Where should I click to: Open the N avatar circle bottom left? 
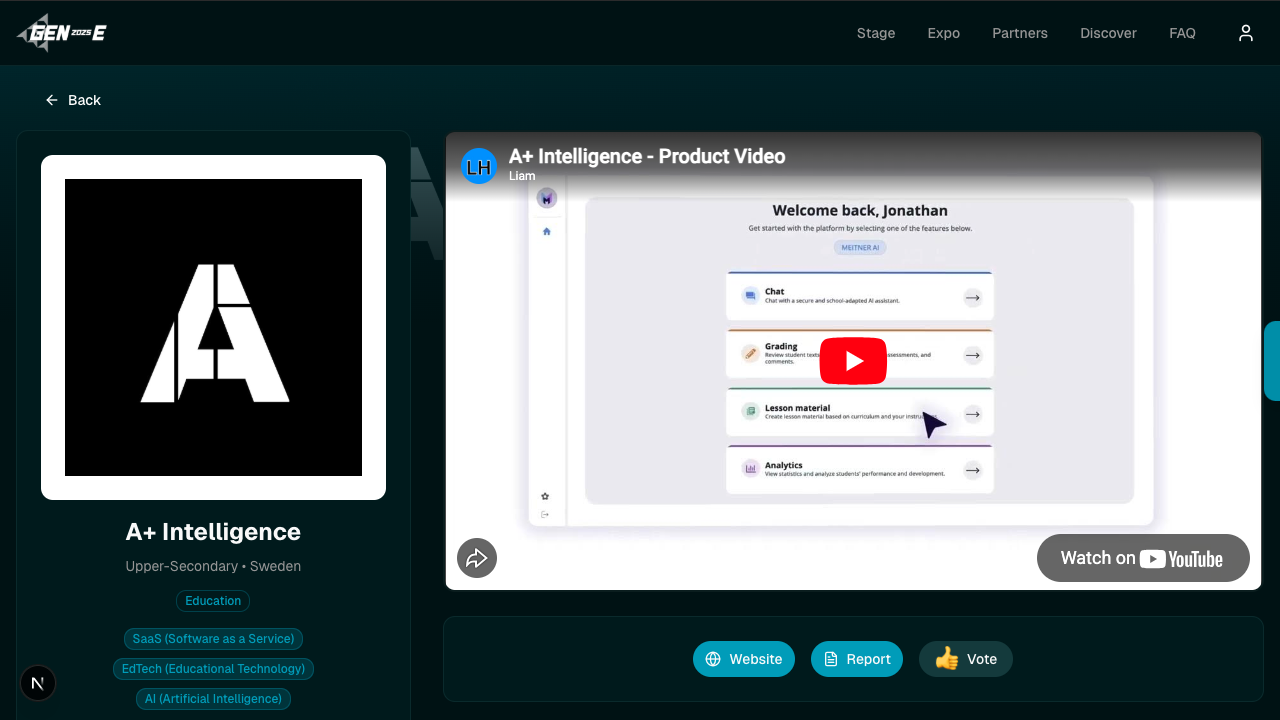coord(38,683)
